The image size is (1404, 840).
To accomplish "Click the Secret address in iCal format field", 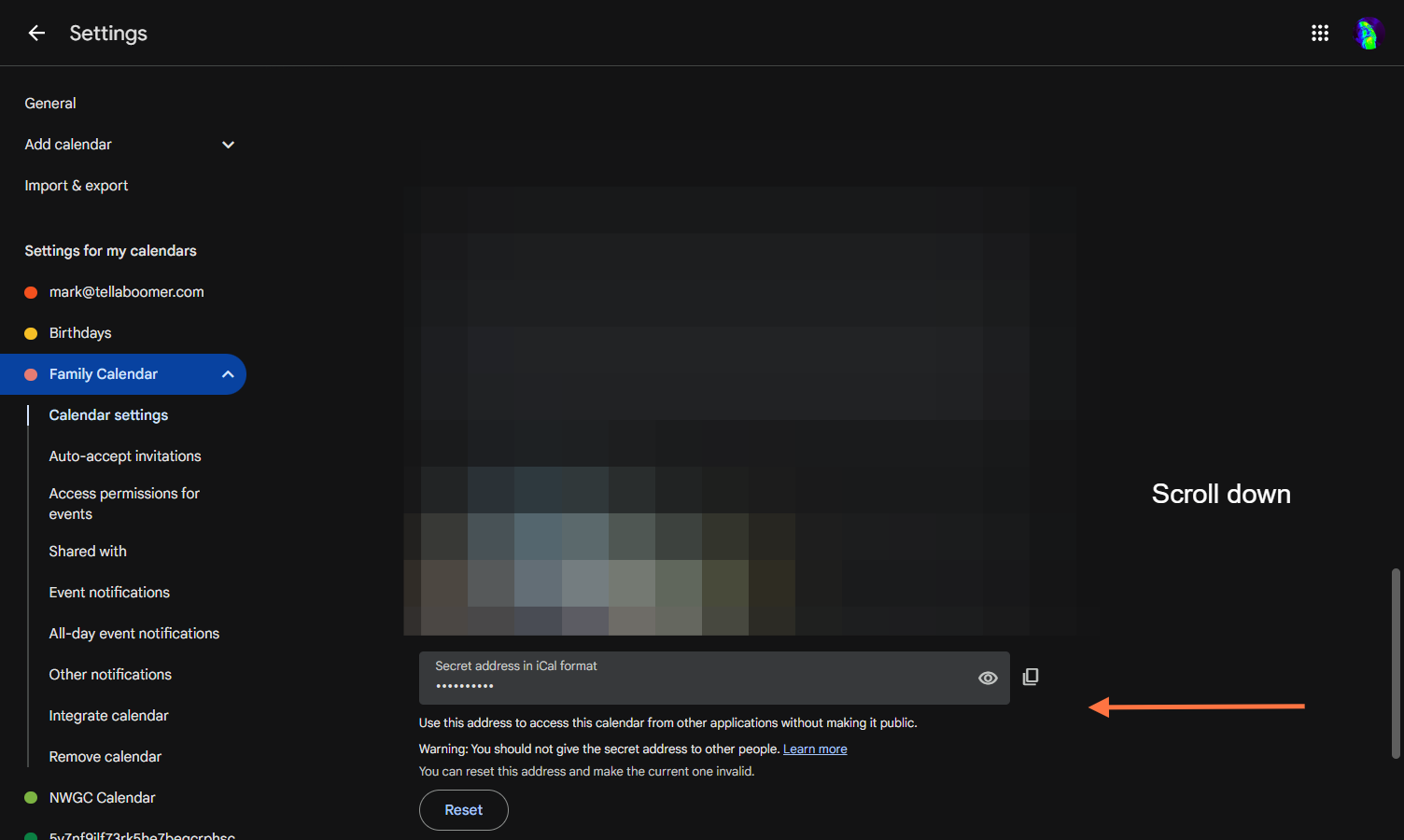I will 714,678.
